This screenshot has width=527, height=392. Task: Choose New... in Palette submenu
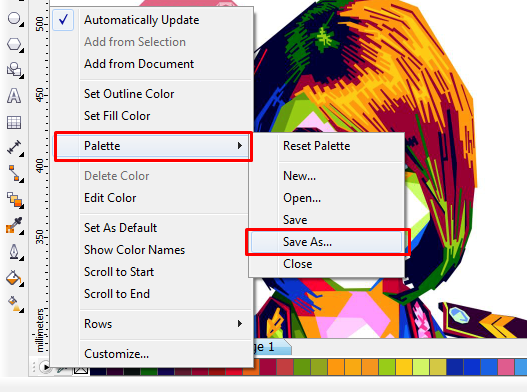coord(327,176)
